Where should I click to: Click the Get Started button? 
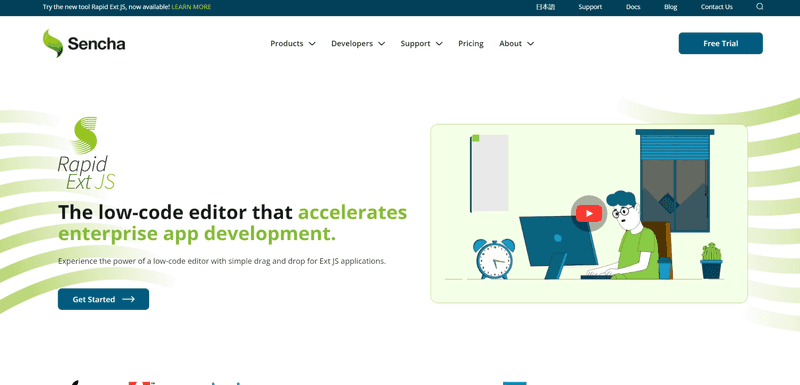point(104,299)
